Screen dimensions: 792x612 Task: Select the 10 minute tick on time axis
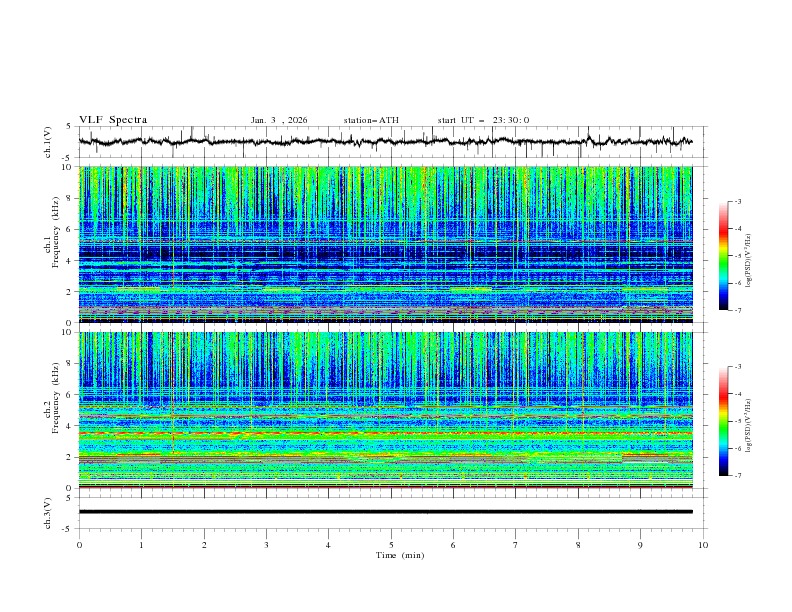[x=703, y=544]
